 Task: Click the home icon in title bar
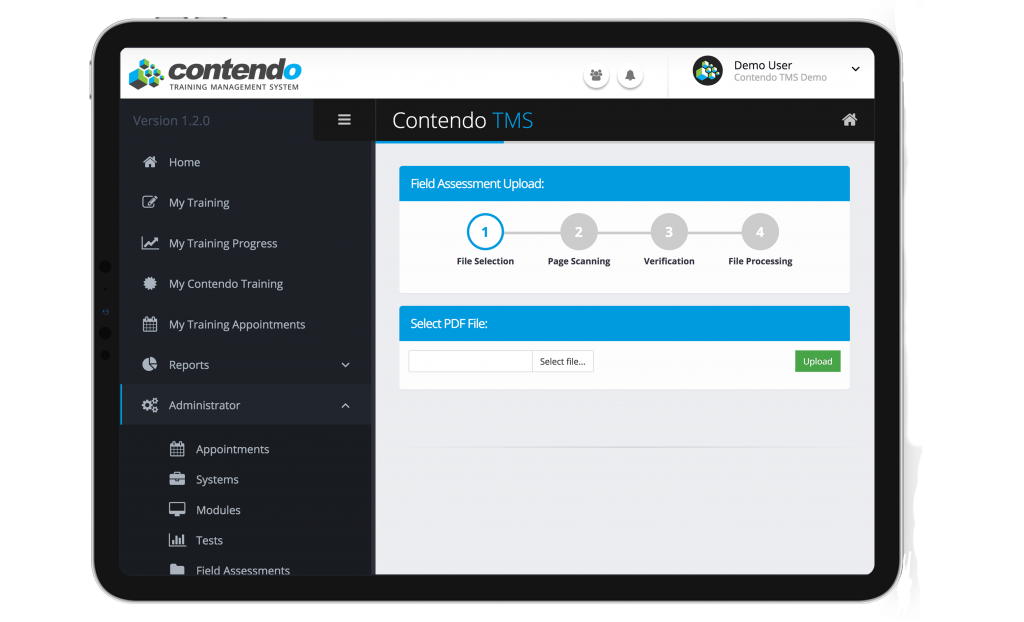click(849, 120)
